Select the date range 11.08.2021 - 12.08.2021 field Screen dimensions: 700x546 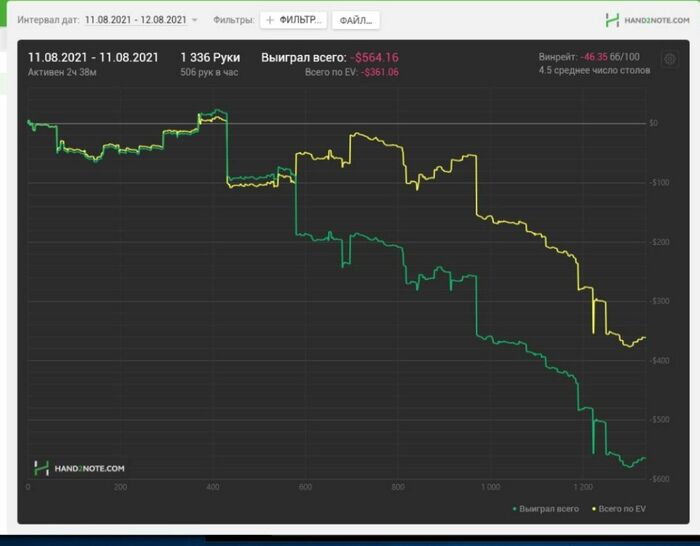point(136,20)
